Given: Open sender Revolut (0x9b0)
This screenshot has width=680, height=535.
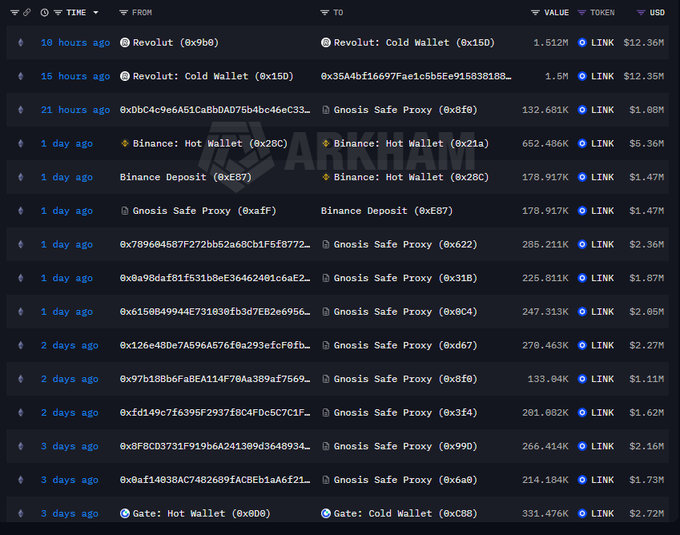Looking at the screenshot, I should tap(176, 42).
